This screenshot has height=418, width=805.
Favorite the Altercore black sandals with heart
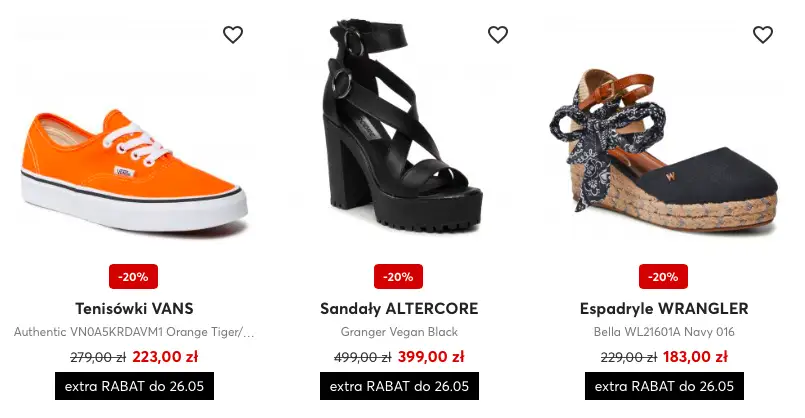[498, 35]
